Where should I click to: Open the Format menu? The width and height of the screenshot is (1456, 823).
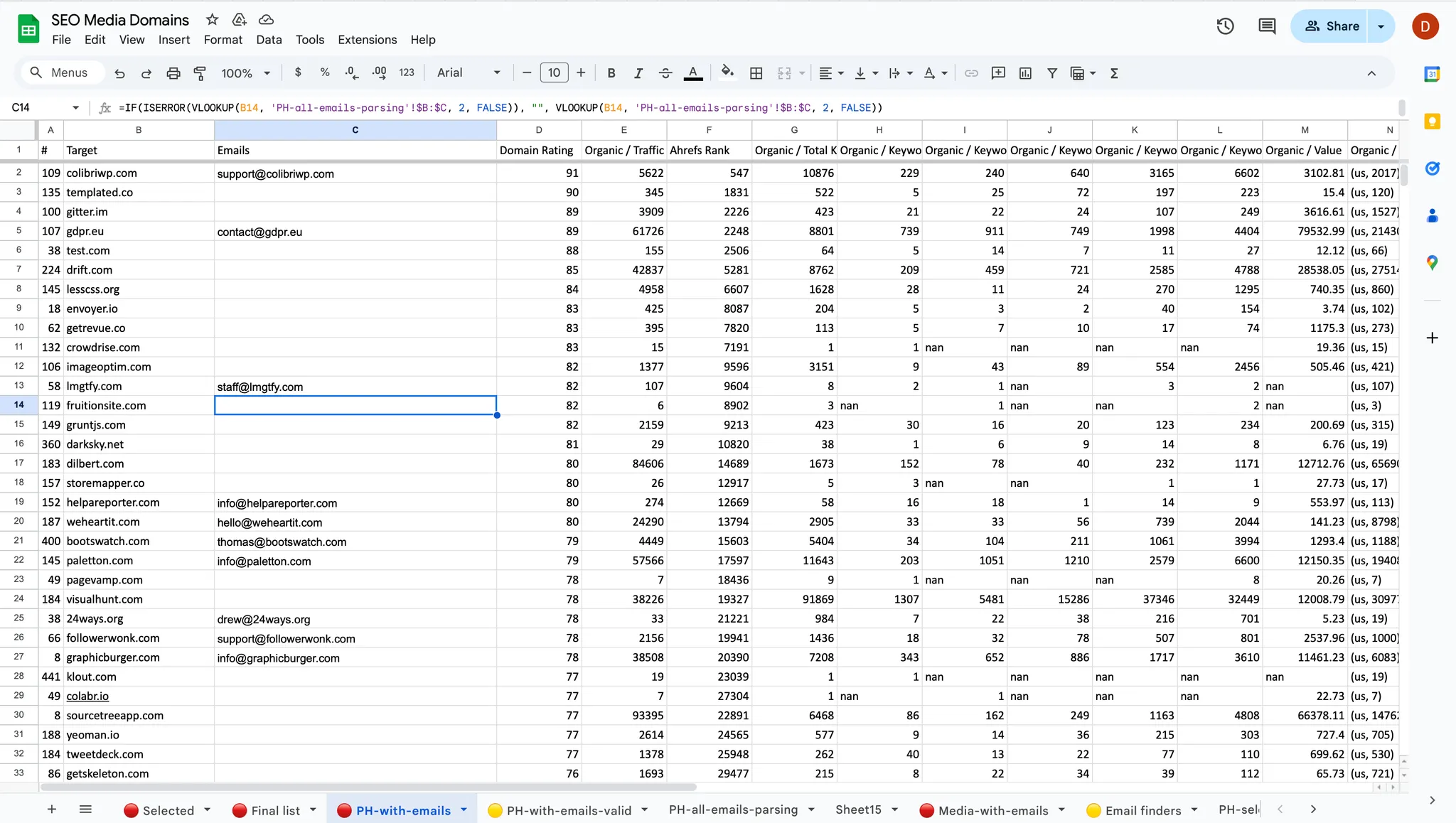223,40
